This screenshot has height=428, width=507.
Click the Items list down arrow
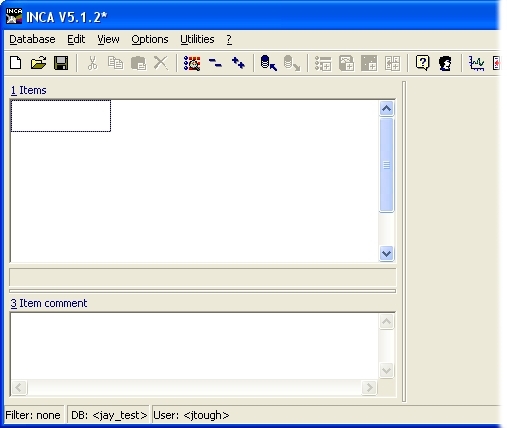pyautogui.click(x=386, y=254)
